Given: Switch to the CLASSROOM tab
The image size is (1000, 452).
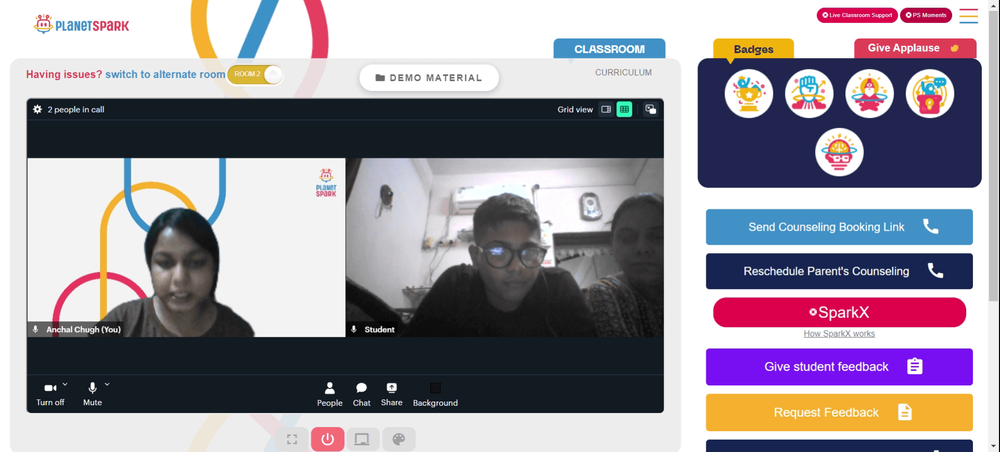Looking at the screenshot, I should point(609,49).
